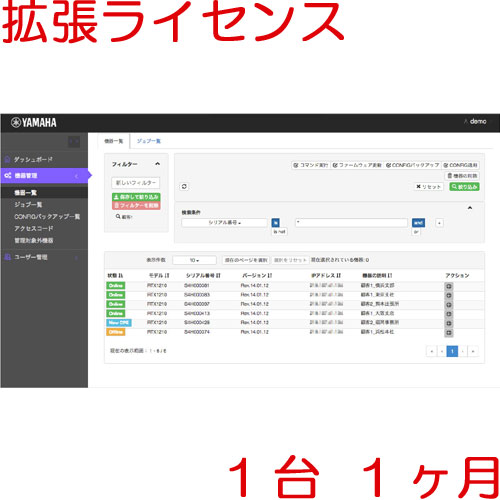Click the green save-and-filter button
The image size is (500, 500).
tap(136, 197)
